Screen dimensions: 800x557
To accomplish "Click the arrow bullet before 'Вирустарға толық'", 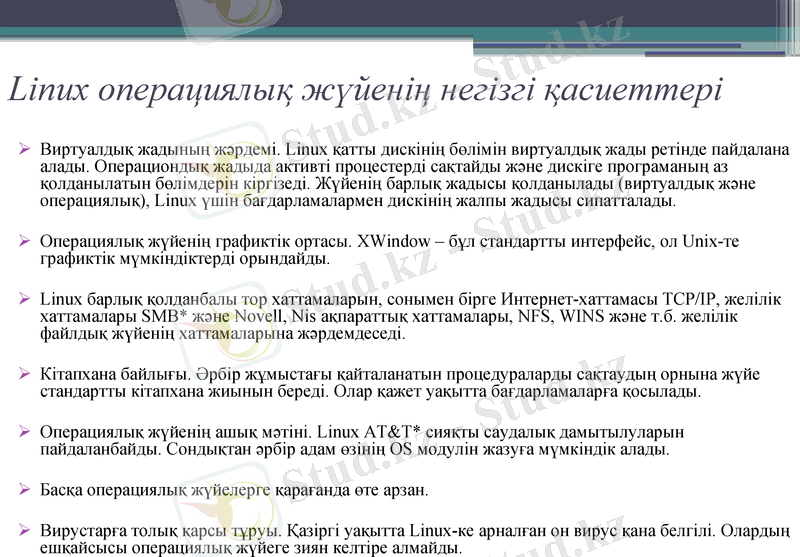I will pyautogui.click(x=24, y=530).
